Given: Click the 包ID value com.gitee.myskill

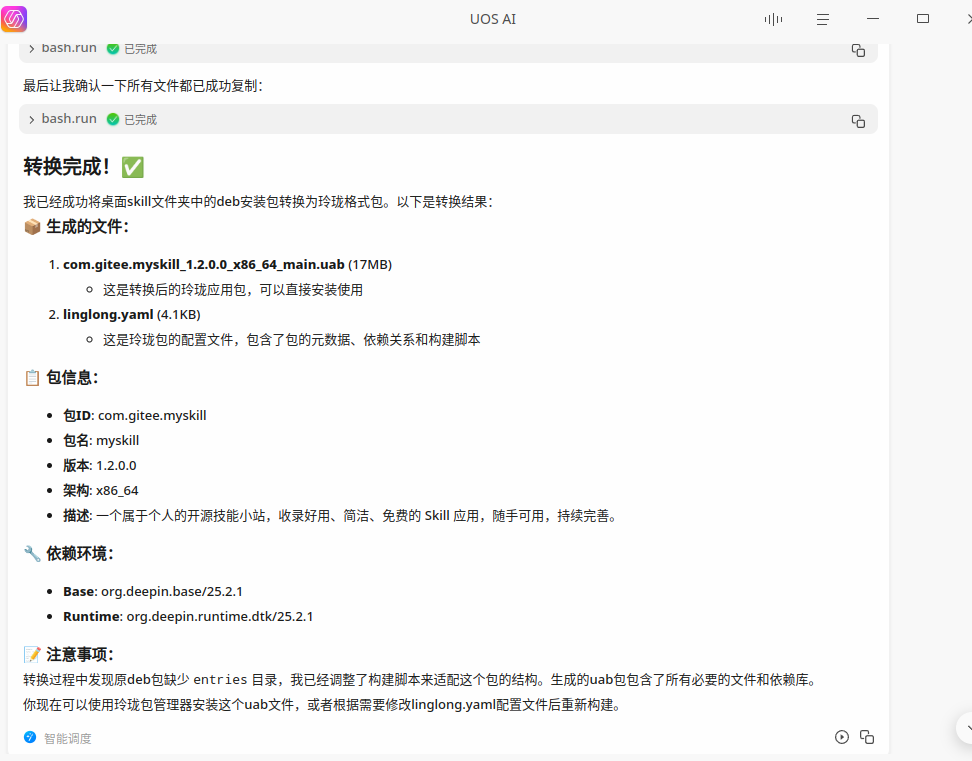Looking at the screenshot, I should click(152, 415).
